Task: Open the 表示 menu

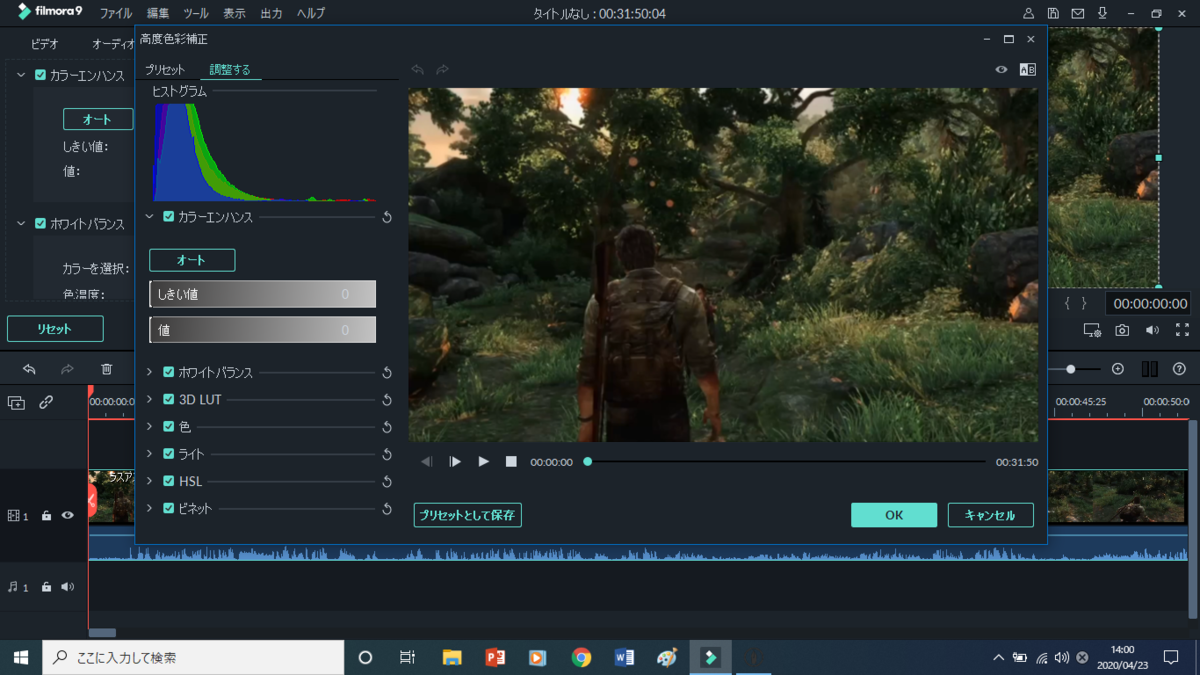Action: click(x=234, y=14)
